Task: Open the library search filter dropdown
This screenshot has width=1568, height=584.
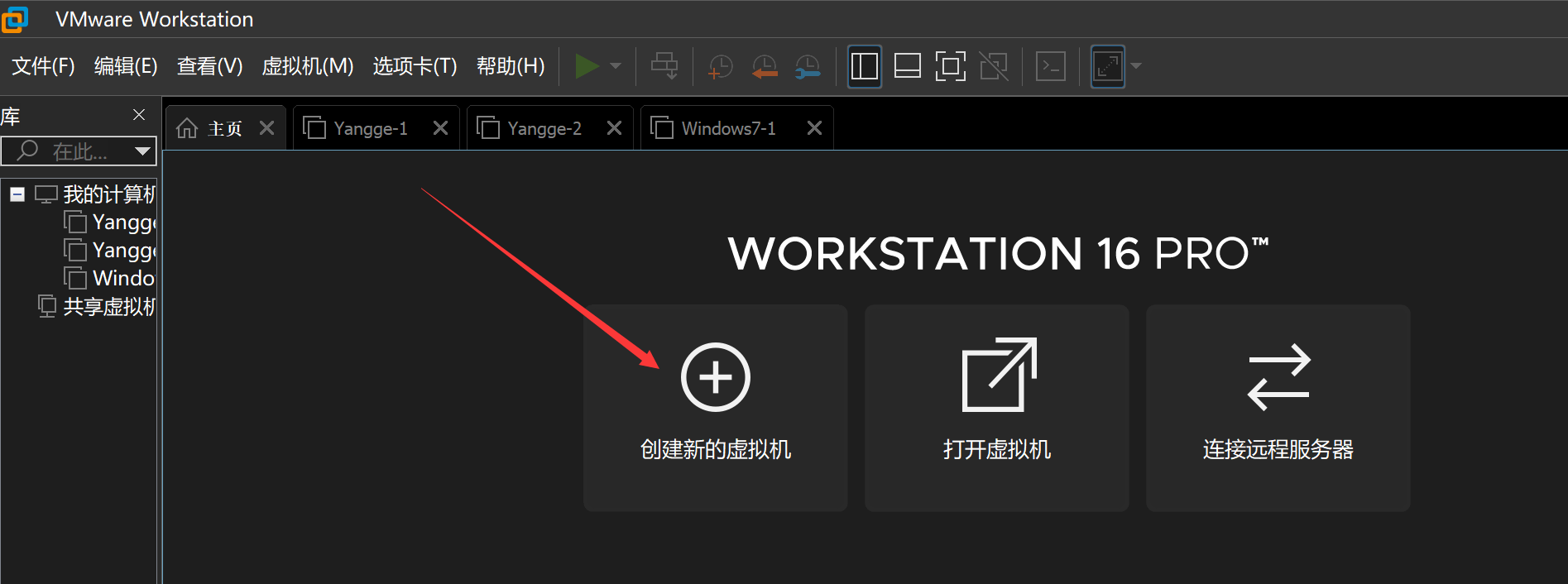Action: 142,151
